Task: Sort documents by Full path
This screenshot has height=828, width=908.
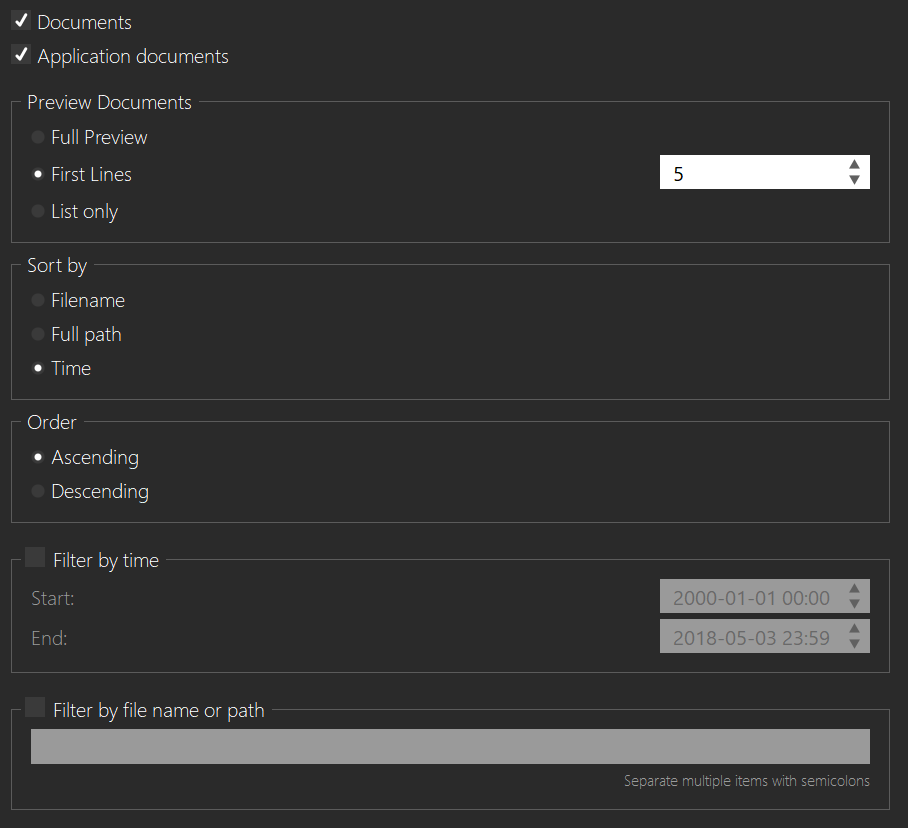Action: [x=38, y=335]
